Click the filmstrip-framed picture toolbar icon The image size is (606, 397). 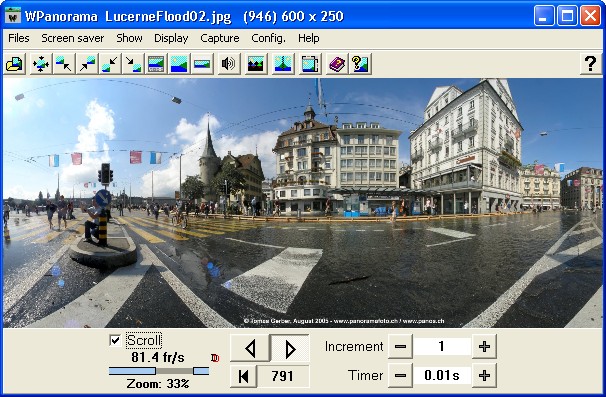coord(156,64)
